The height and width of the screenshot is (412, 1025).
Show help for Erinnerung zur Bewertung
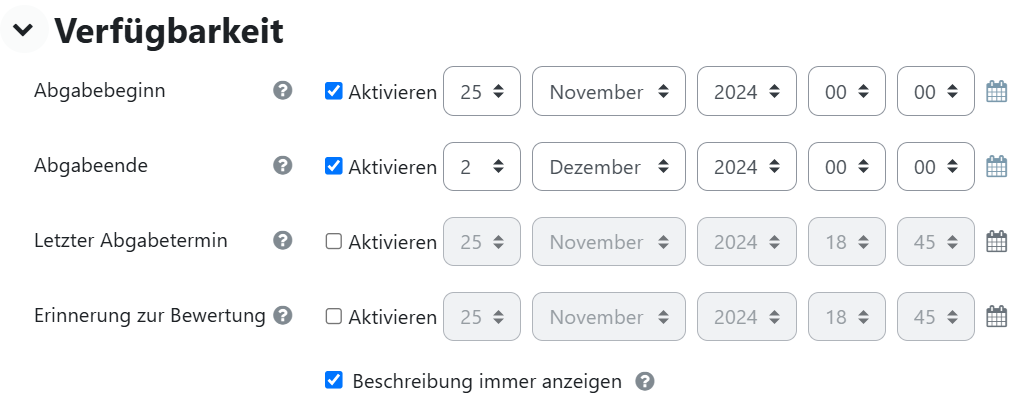point(282,315)
